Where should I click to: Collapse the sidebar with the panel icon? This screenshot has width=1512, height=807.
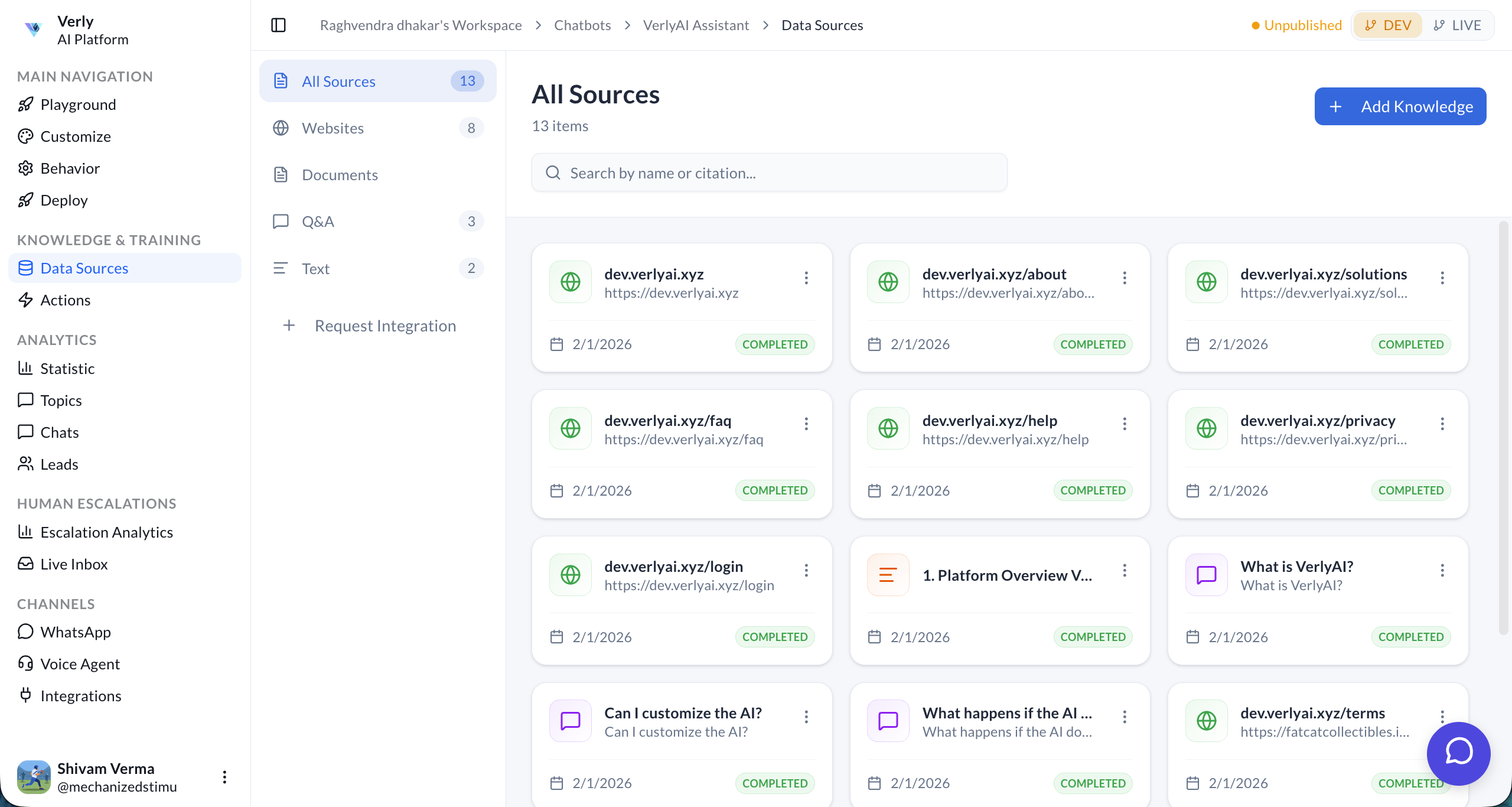[278, 25]
